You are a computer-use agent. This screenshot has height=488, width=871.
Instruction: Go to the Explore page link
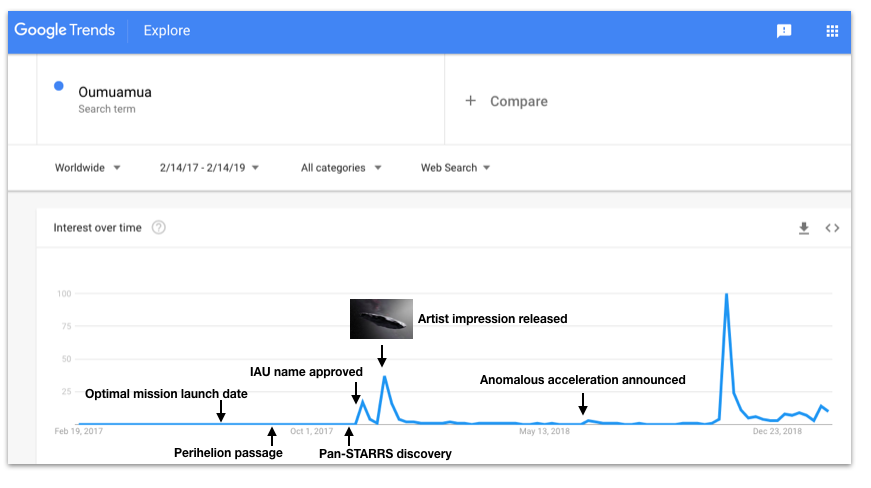tap(167, 31)
